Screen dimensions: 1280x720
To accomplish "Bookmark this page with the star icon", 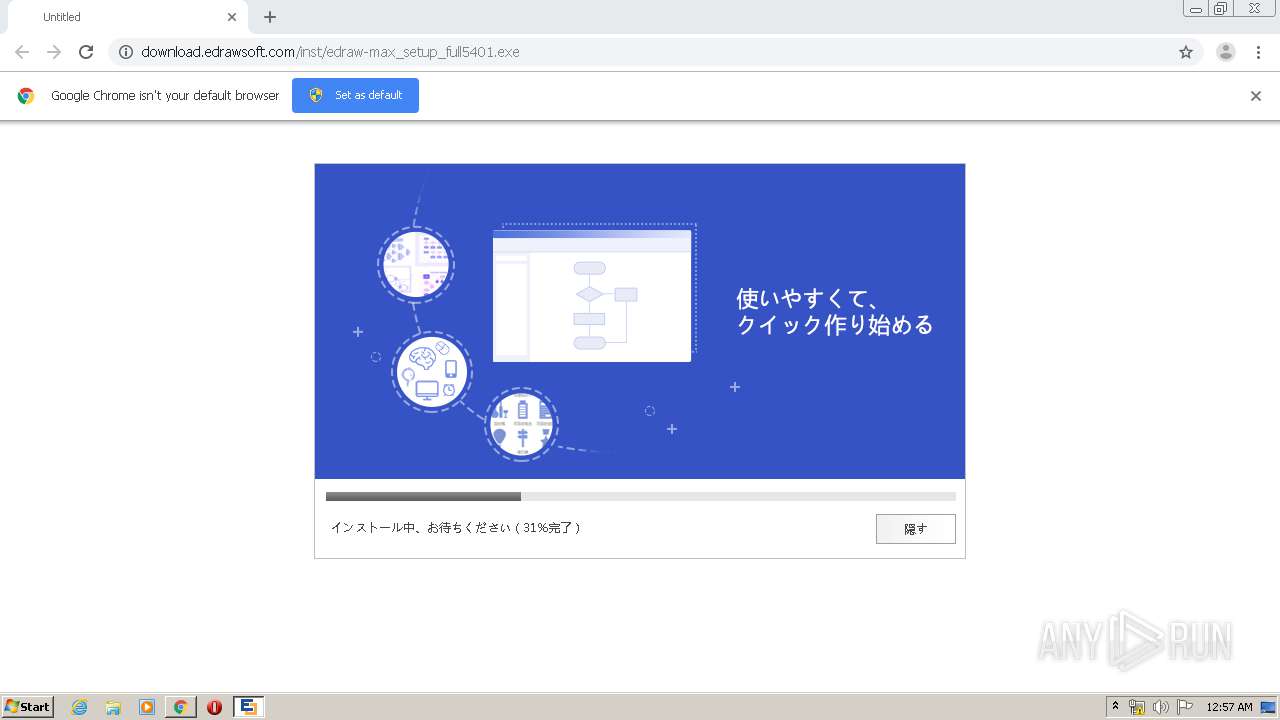I will pyautogui.click(x=1186, y=52).
